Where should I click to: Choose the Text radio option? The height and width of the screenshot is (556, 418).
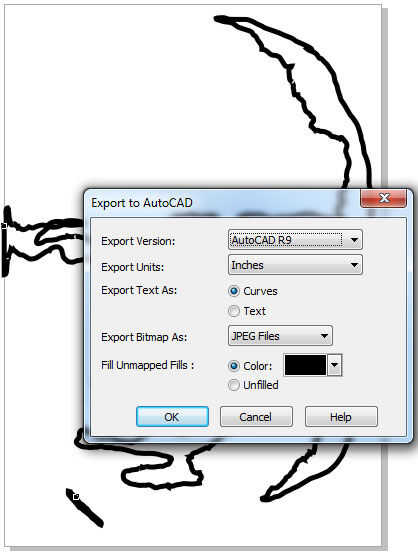click(x=234, y=311)
